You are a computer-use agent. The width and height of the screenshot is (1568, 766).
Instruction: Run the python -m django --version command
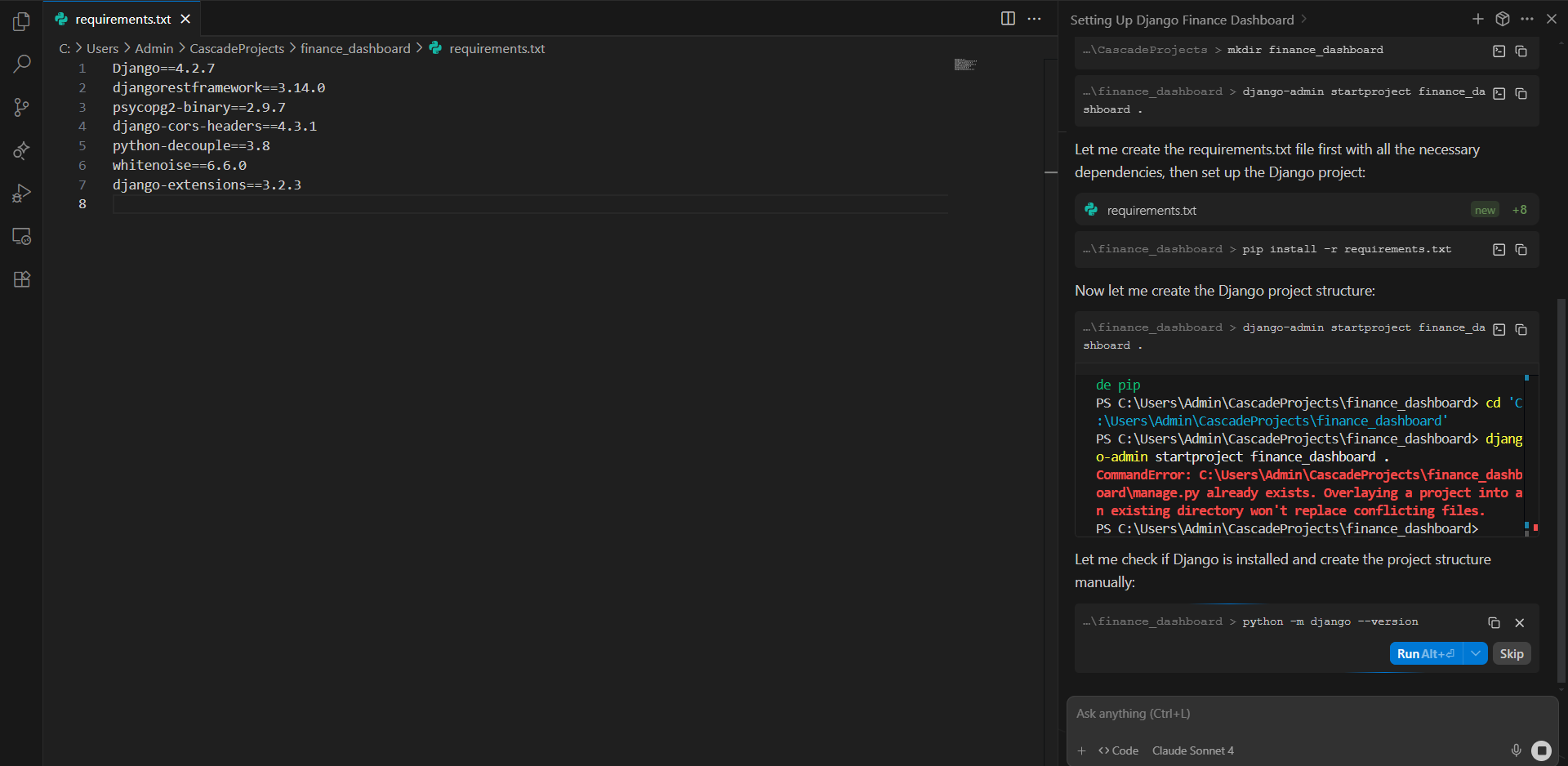[1426, 653]
